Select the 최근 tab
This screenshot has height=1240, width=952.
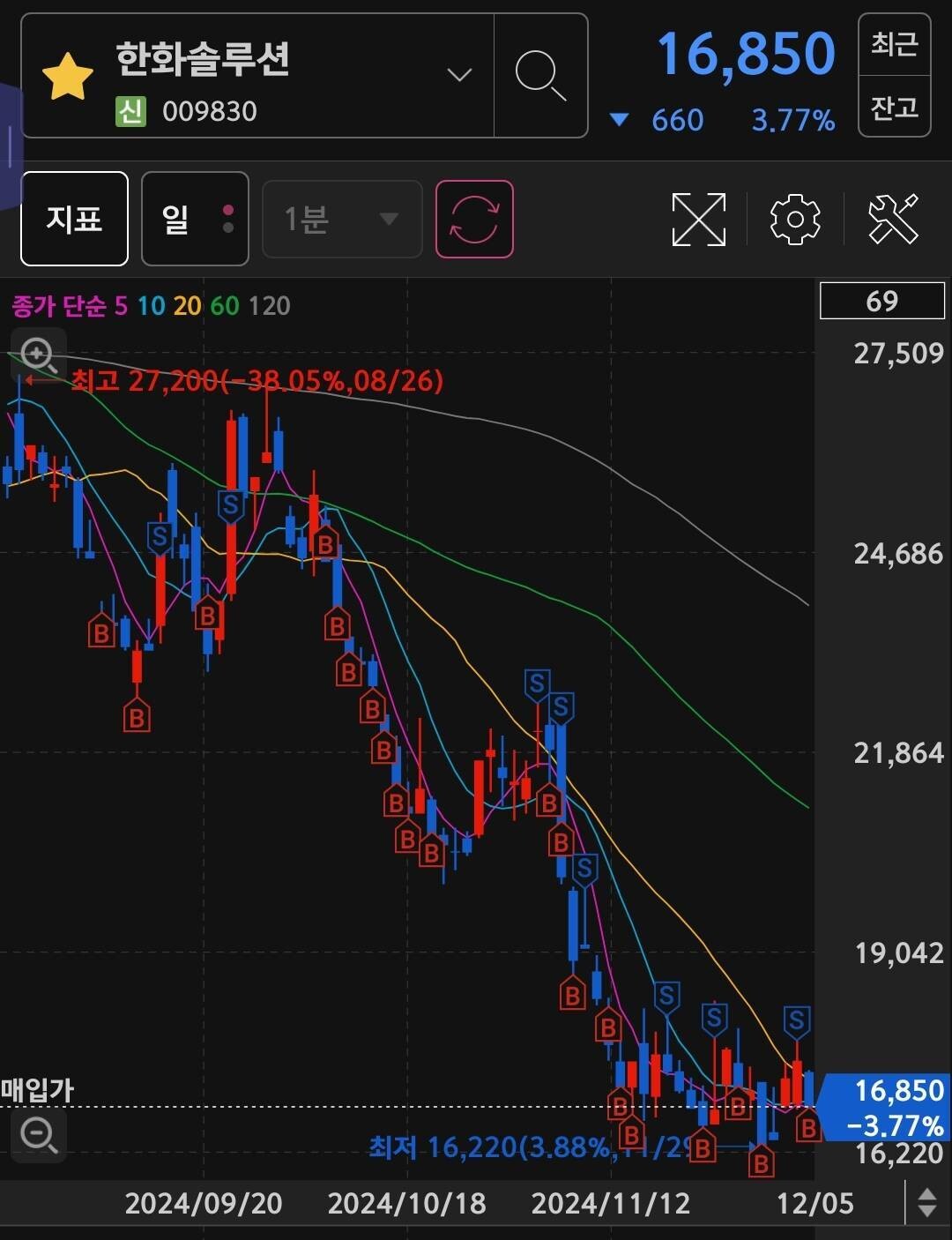[894, 44]
